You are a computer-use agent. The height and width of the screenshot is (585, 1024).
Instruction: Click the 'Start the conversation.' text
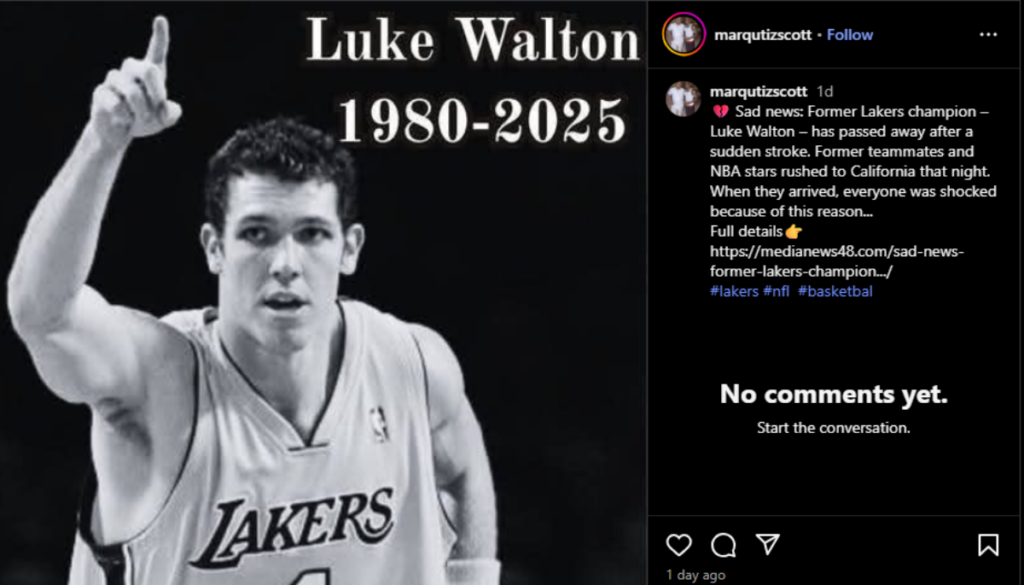pyautogui.click(x=833, y=428)
